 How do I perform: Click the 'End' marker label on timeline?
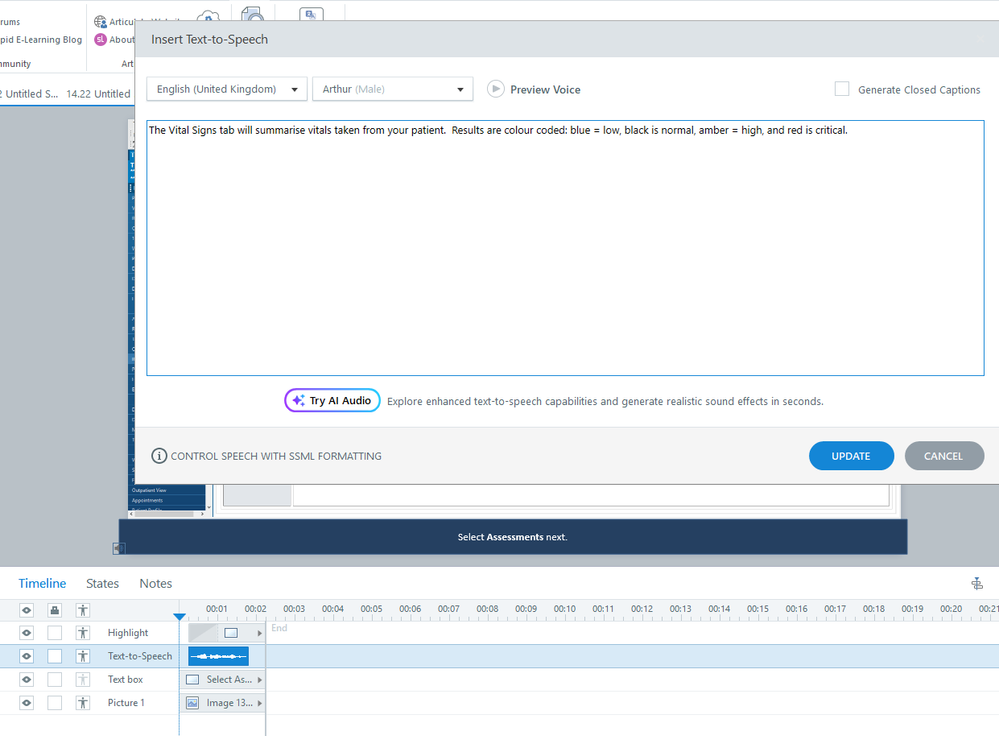click(279, 628)
